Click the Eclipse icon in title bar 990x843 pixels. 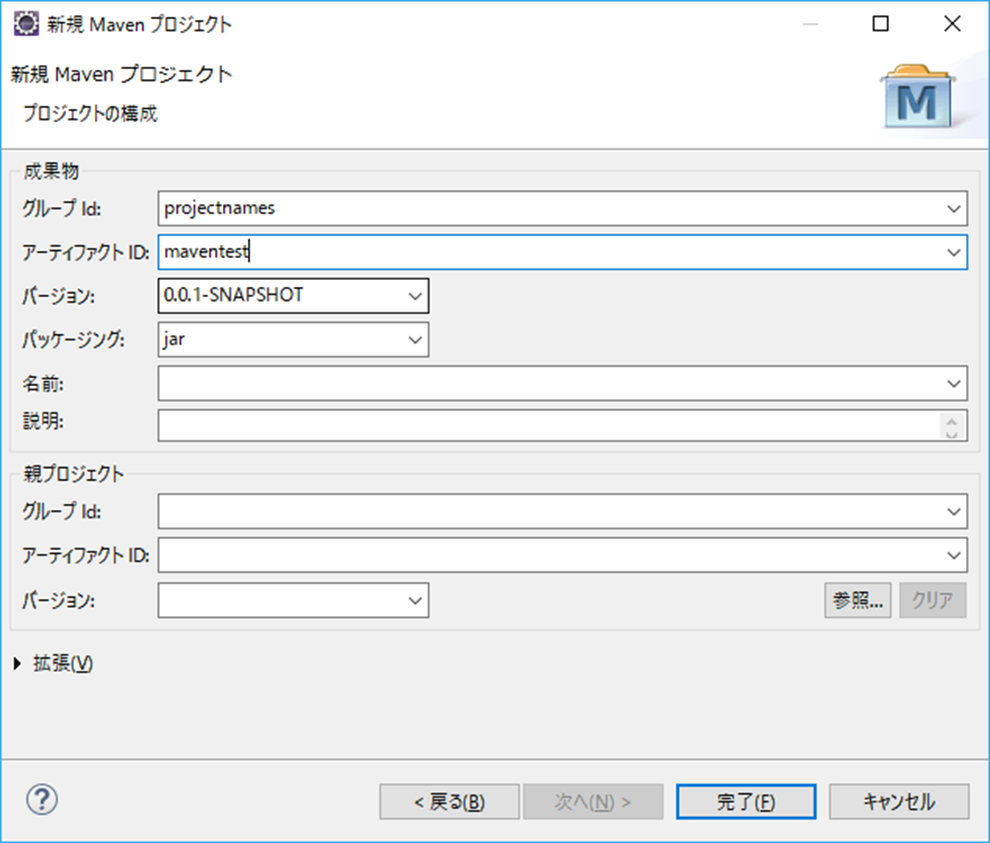pyautogui.click(x=26, y=24)
